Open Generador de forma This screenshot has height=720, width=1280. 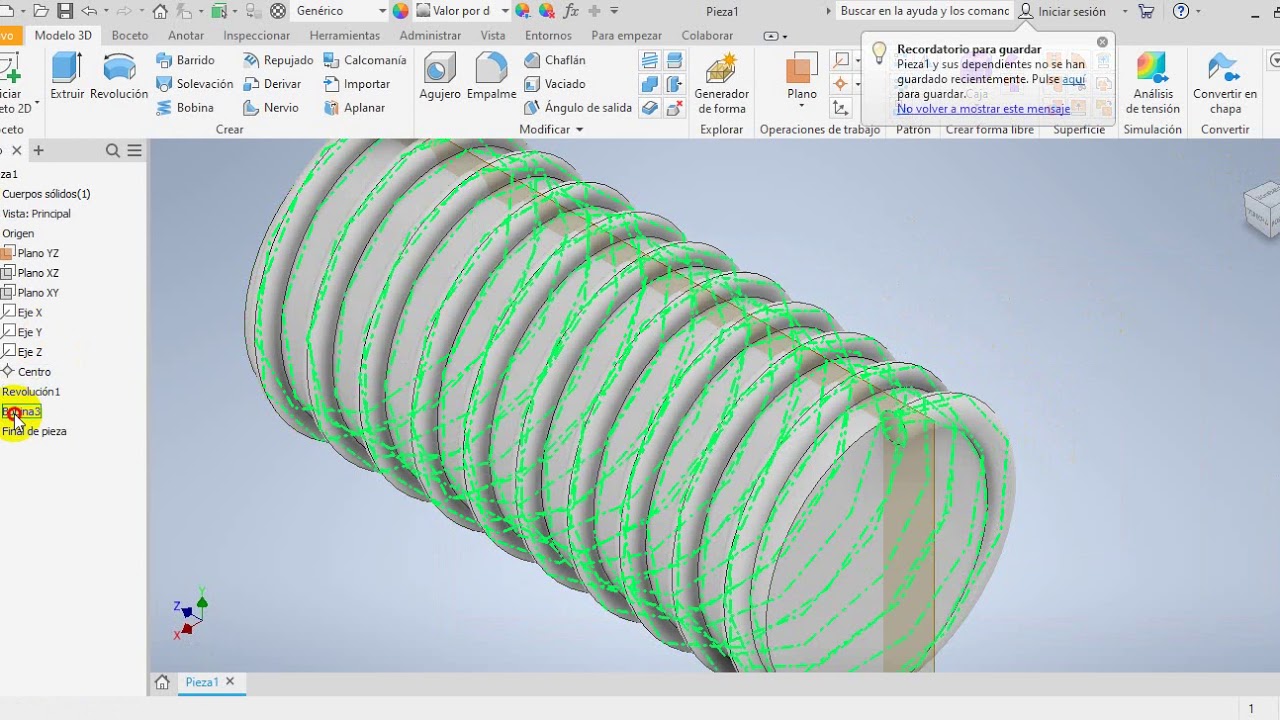(x=722, y=84)
